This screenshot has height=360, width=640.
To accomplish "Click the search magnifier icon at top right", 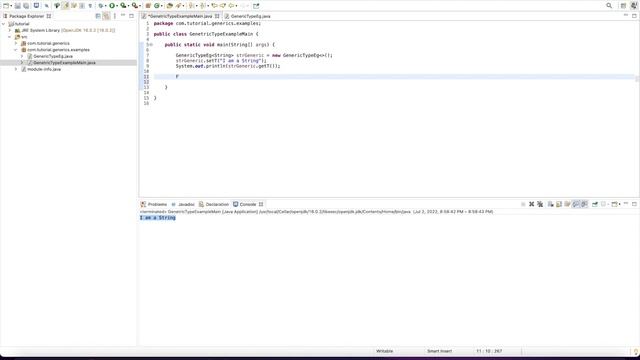I will [x=609, y=6].
